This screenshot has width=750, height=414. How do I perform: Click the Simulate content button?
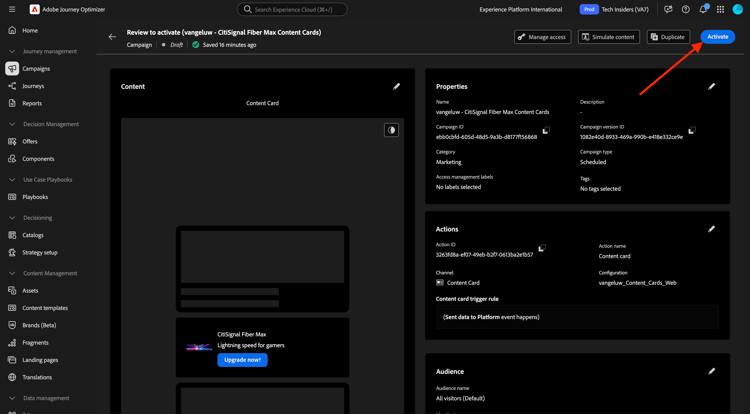608,37
